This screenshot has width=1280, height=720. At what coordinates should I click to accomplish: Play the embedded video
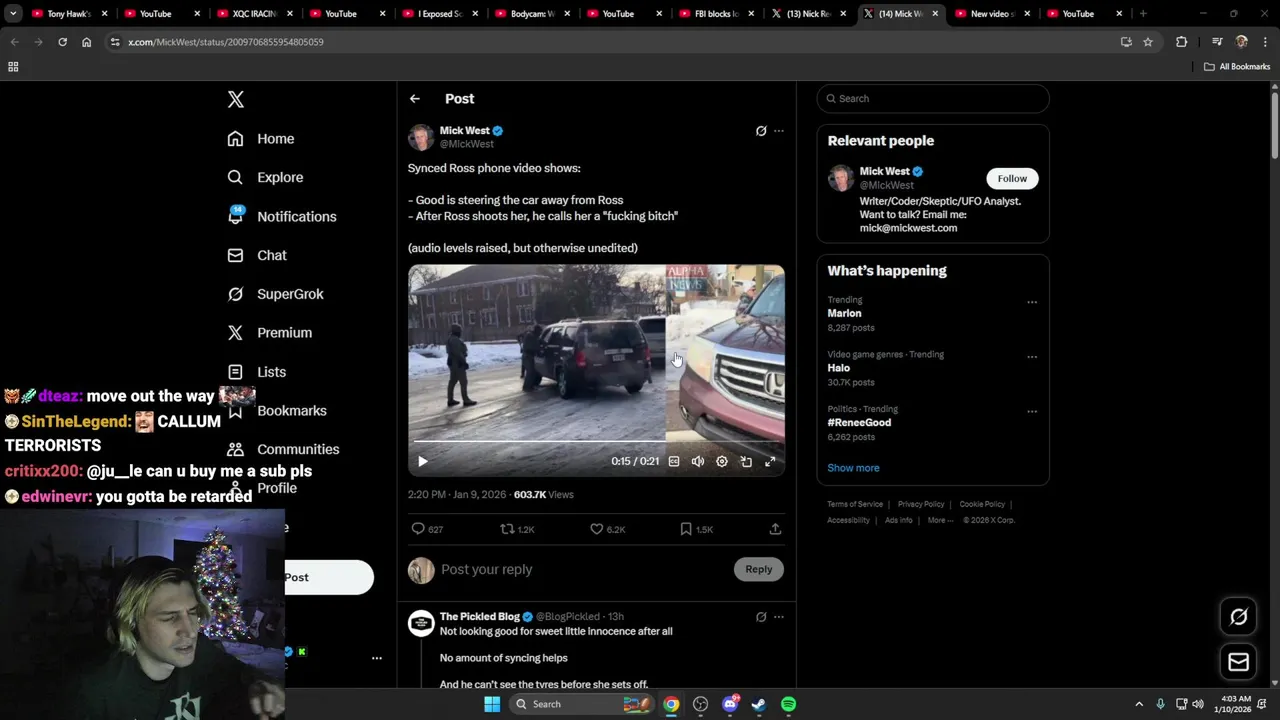422,461
